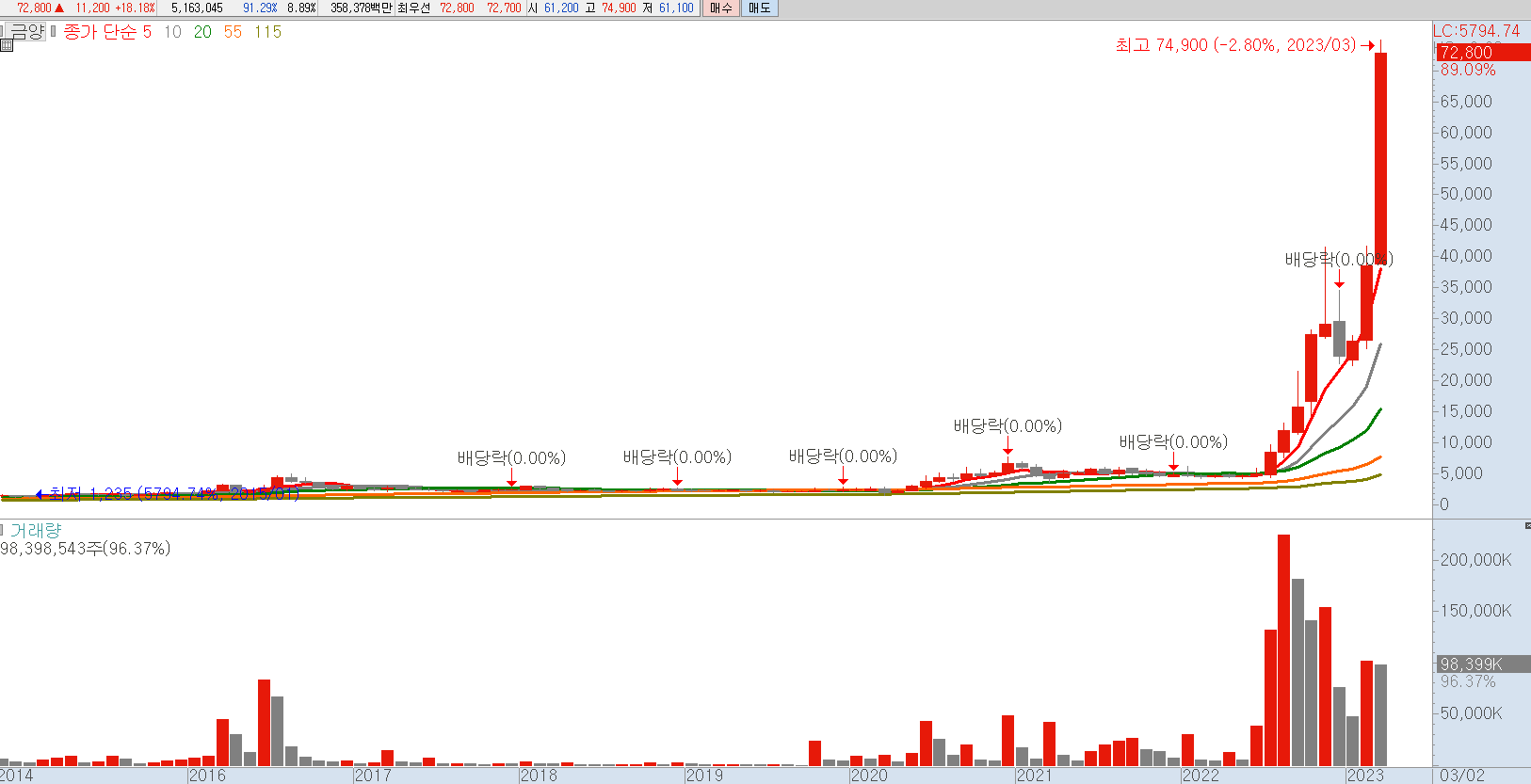Select the olive 115-period average label
The height and width of the screenshot is (784, 1531).
[267, 32]
